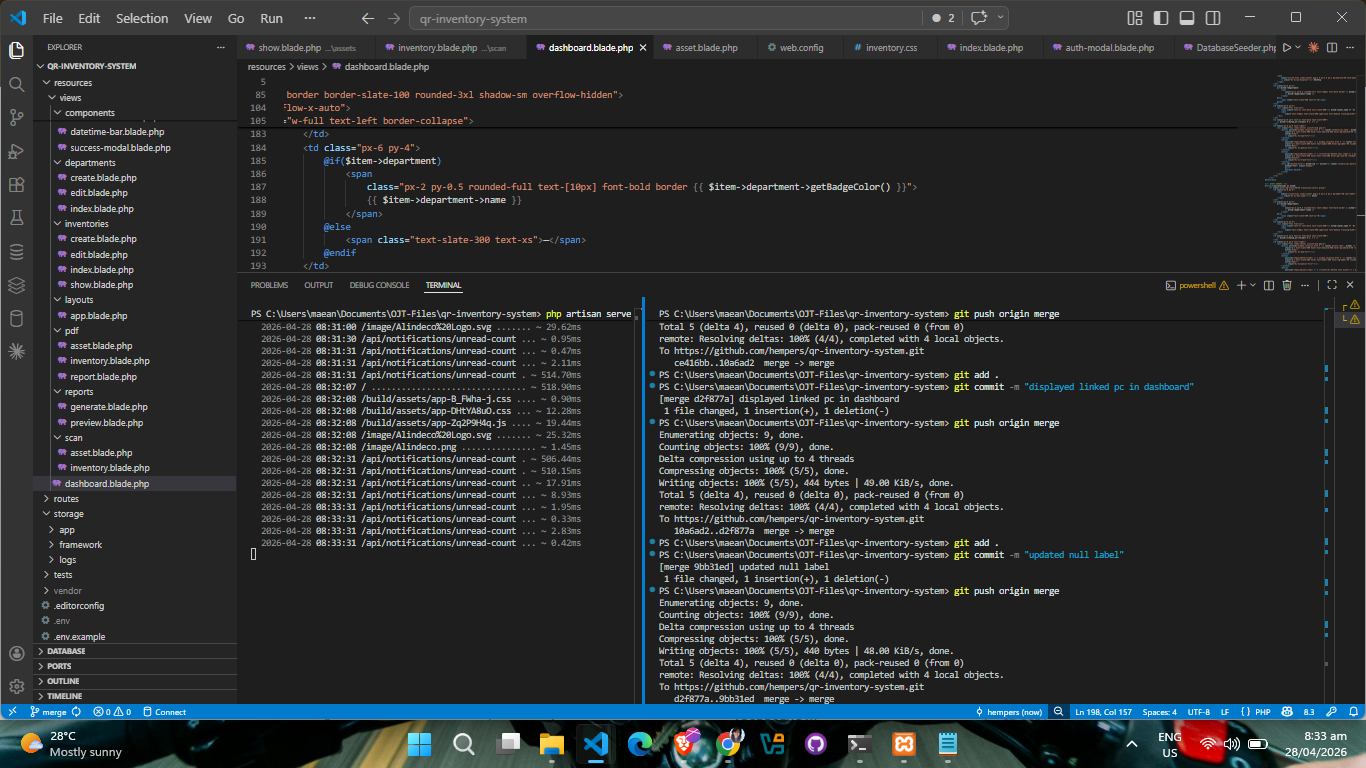Expand the vendor folder
The image size is (1366, 768).
[136, 590]
